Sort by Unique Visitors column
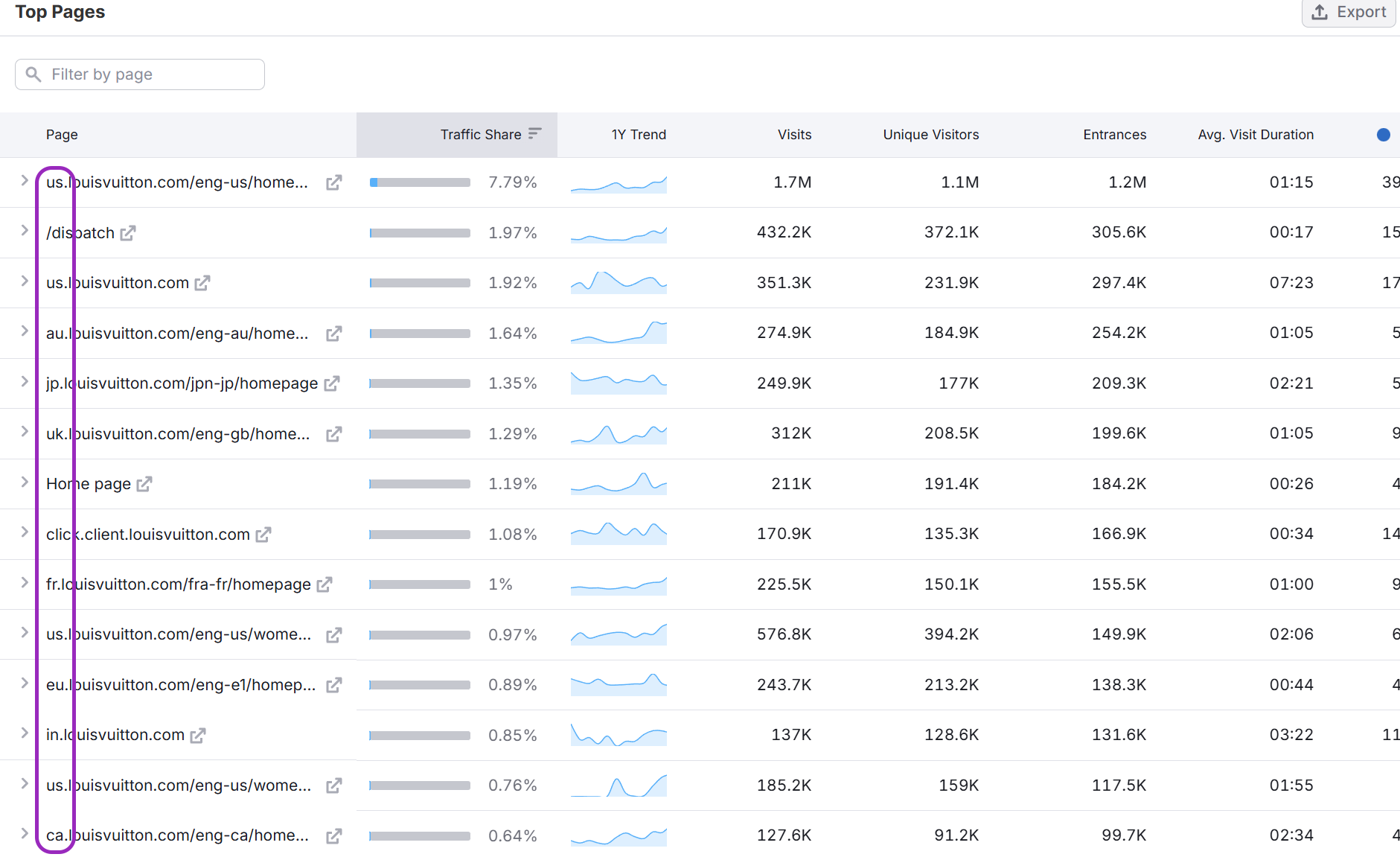 (x=930, y=135)
